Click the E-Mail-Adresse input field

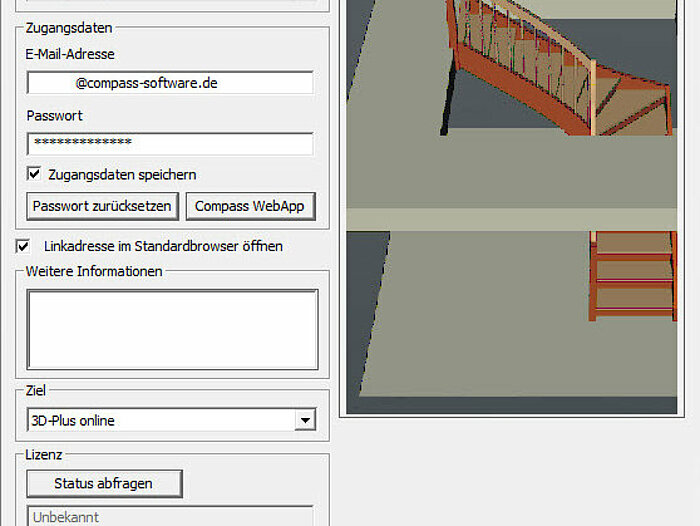pyautogui.click(x=170, y=83)
